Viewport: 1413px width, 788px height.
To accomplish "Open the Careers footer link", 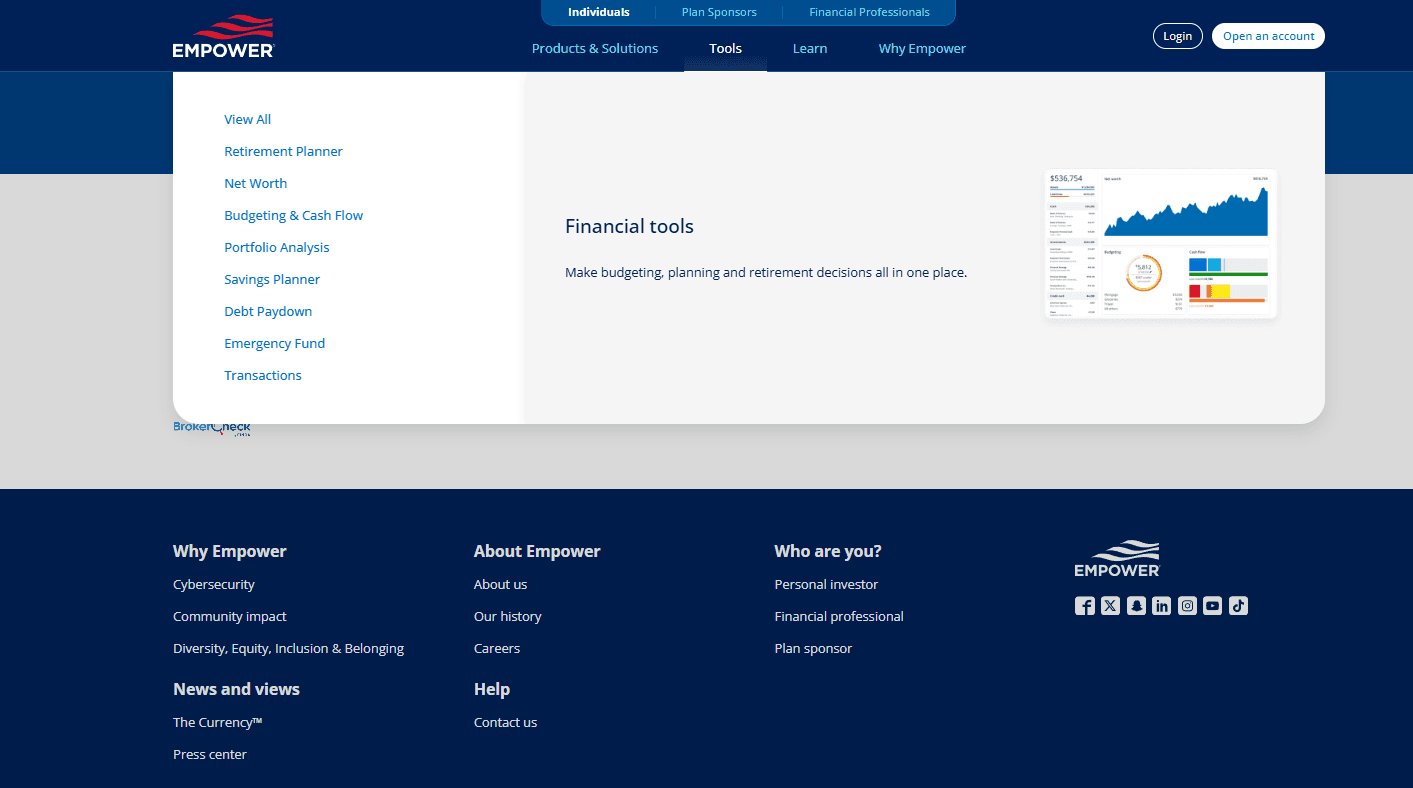I will click(497, 648).
